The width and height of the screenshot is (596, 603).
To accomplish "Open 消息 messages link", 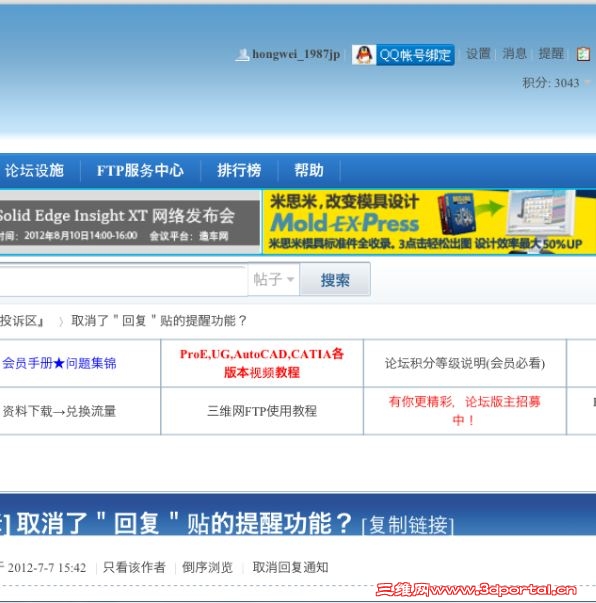I will coord(514,53).
